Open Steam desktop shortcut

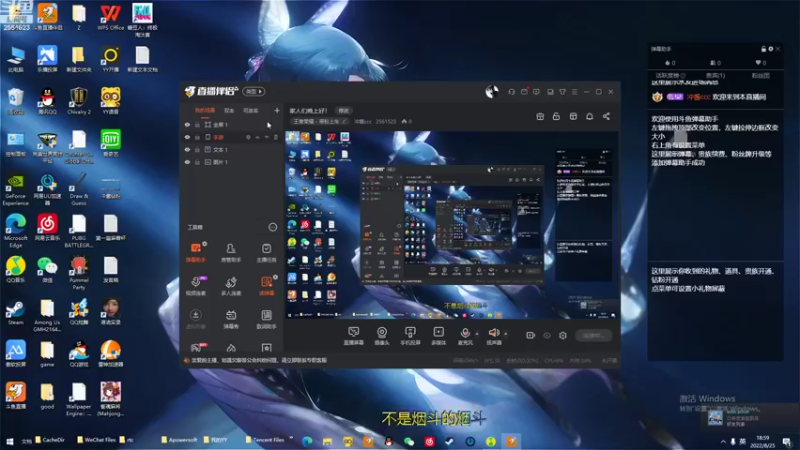pyautogui.click(x=15, y=312)
